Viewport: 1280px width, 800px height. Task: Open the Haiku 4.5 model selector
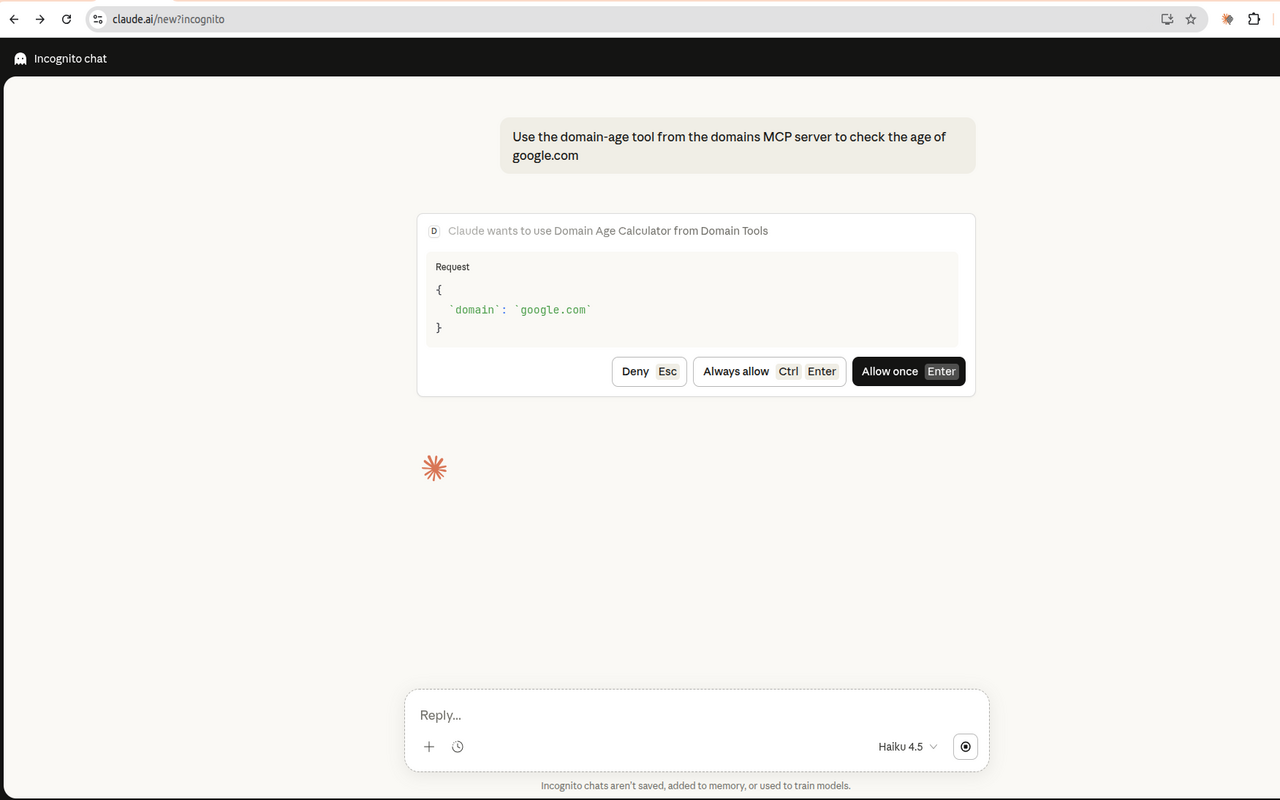908,747
